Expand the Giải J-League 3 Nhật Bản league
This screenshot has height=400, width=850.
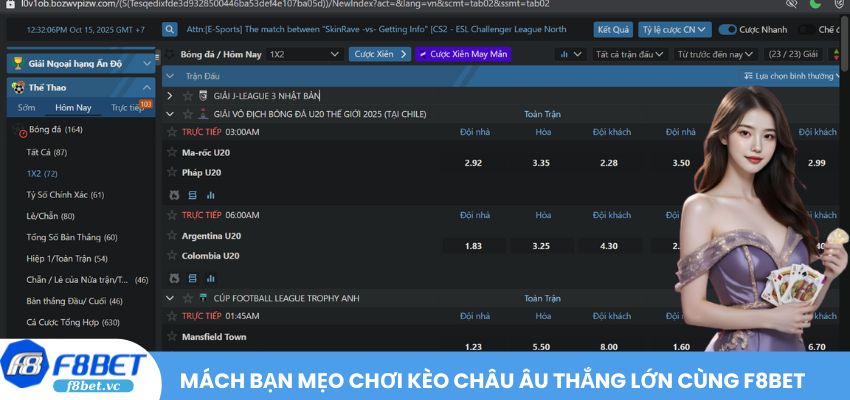coord(170,96)
